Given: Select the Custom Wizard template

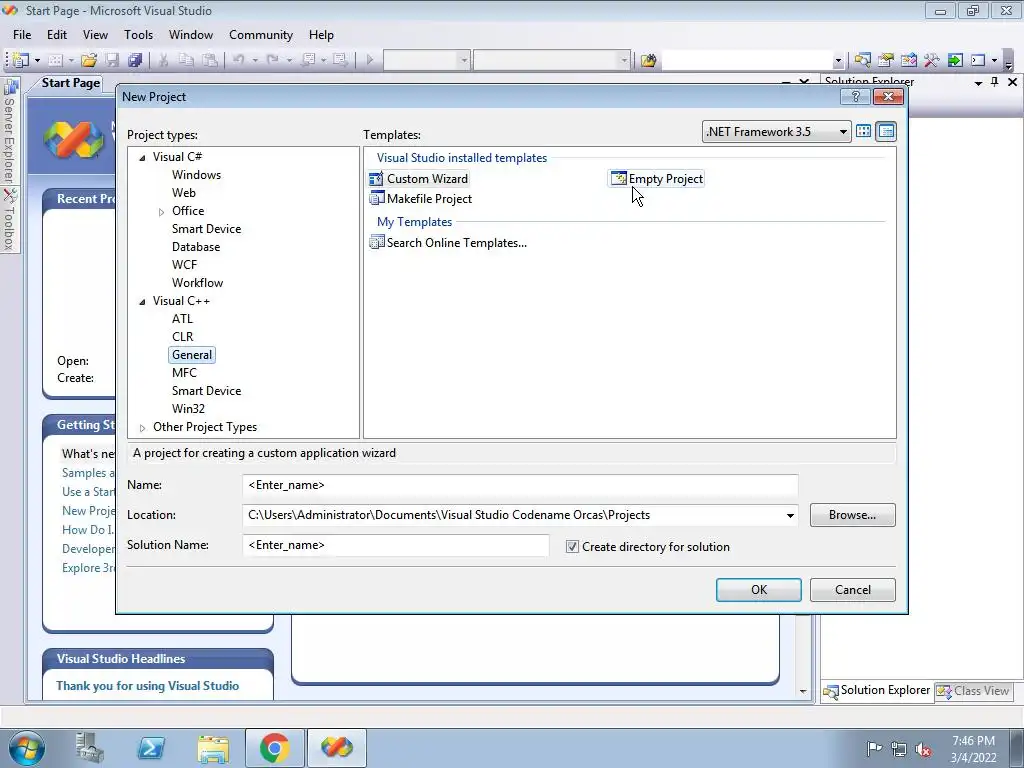Looking at the screenshot, I should (x=419, y=179).
